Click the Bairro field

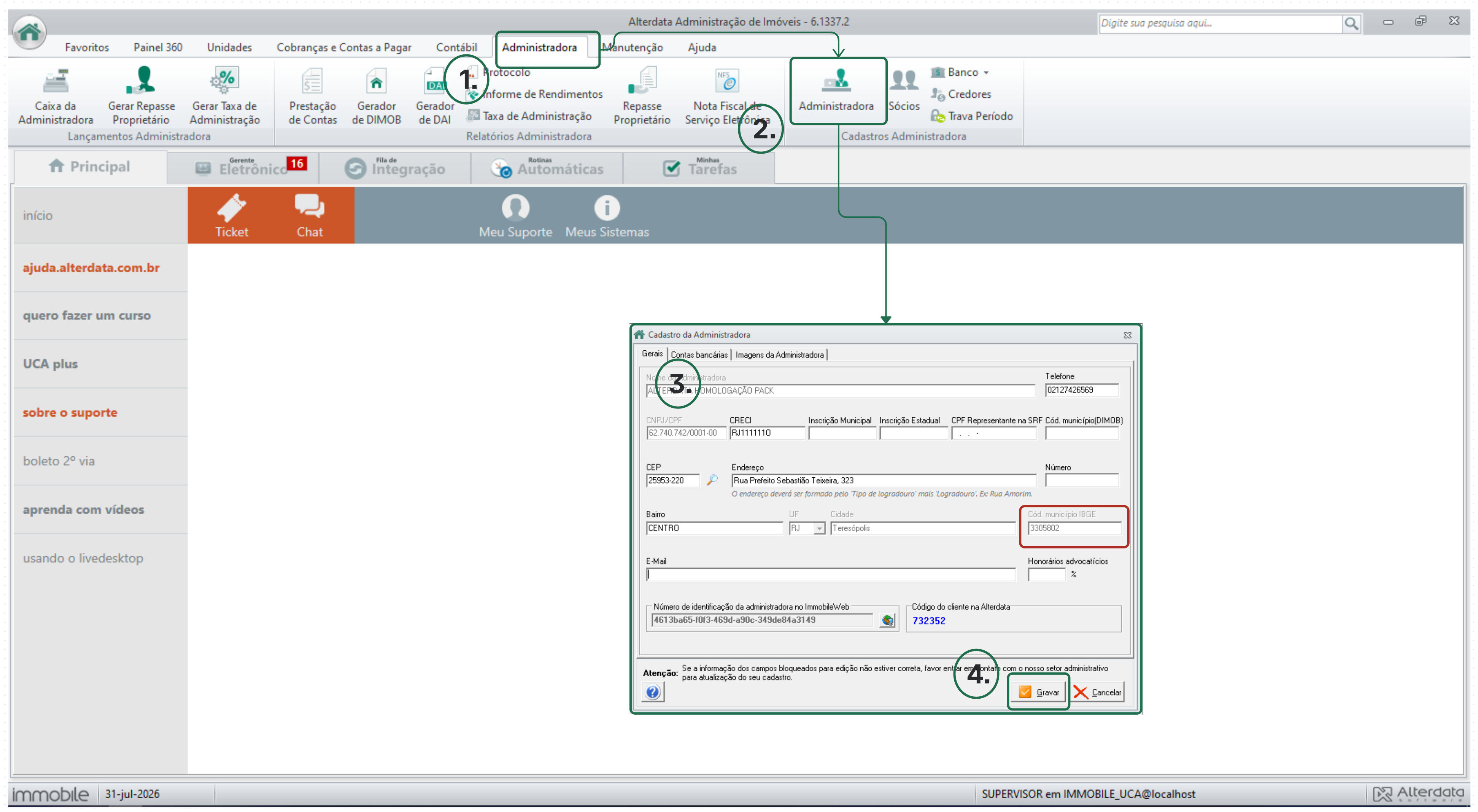click(714, 528)
